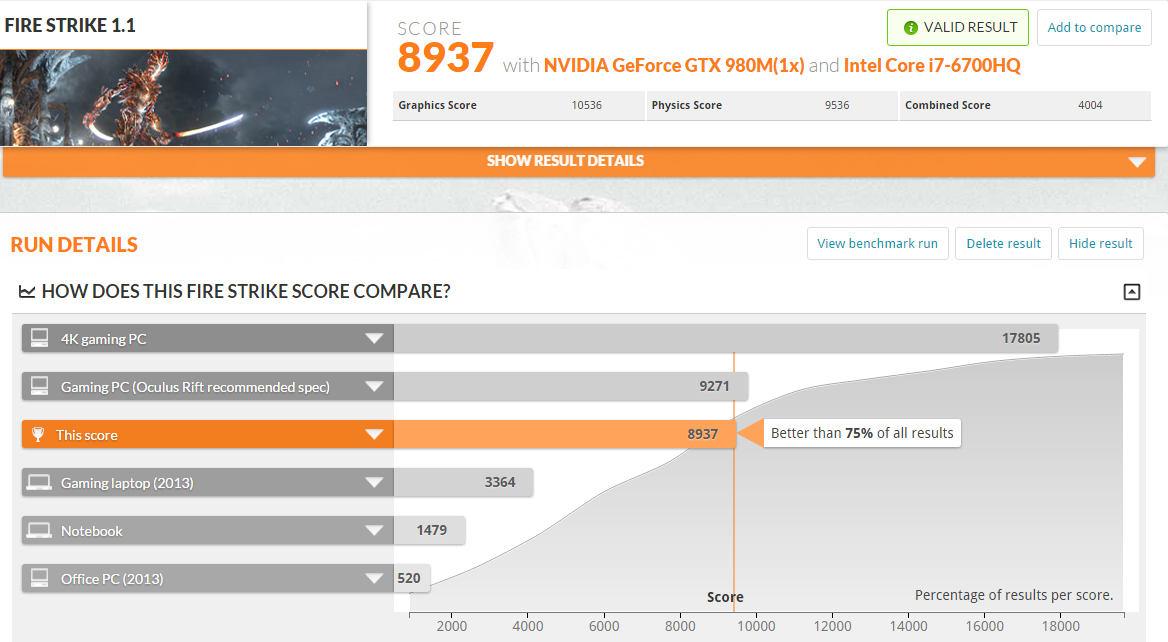Click the RUN DETAILS heading

click(x=74, y=245)
